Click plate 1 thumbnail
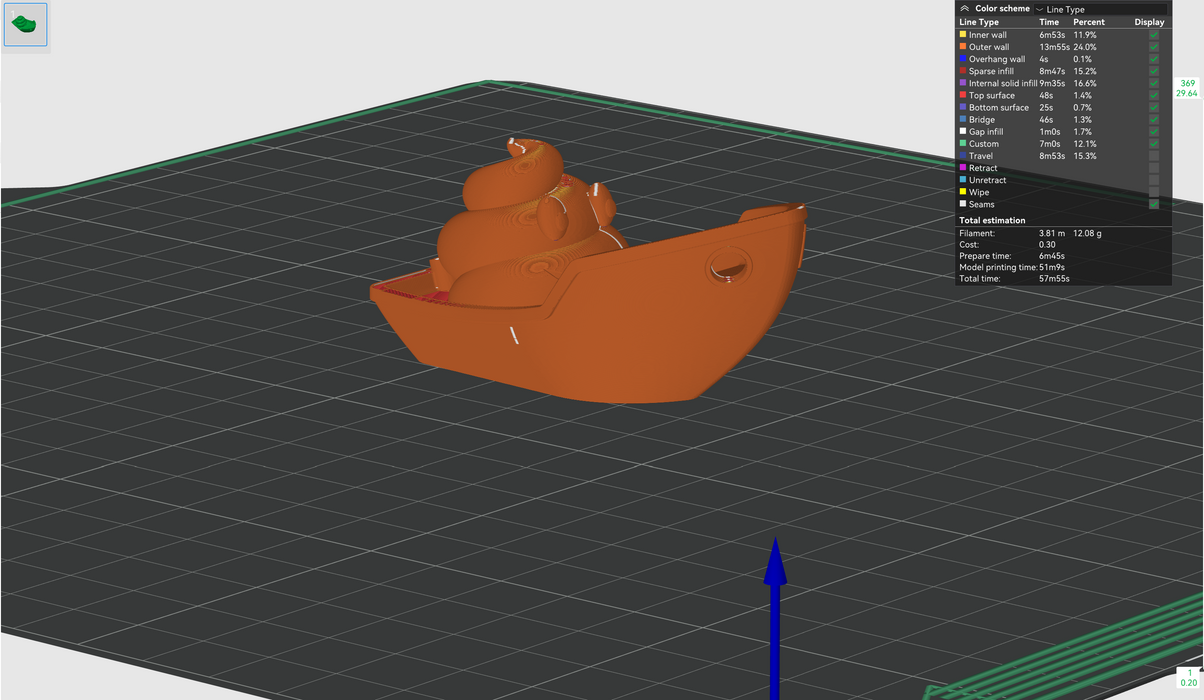The height and width of the screenshot is (700, 1204). 25,25
